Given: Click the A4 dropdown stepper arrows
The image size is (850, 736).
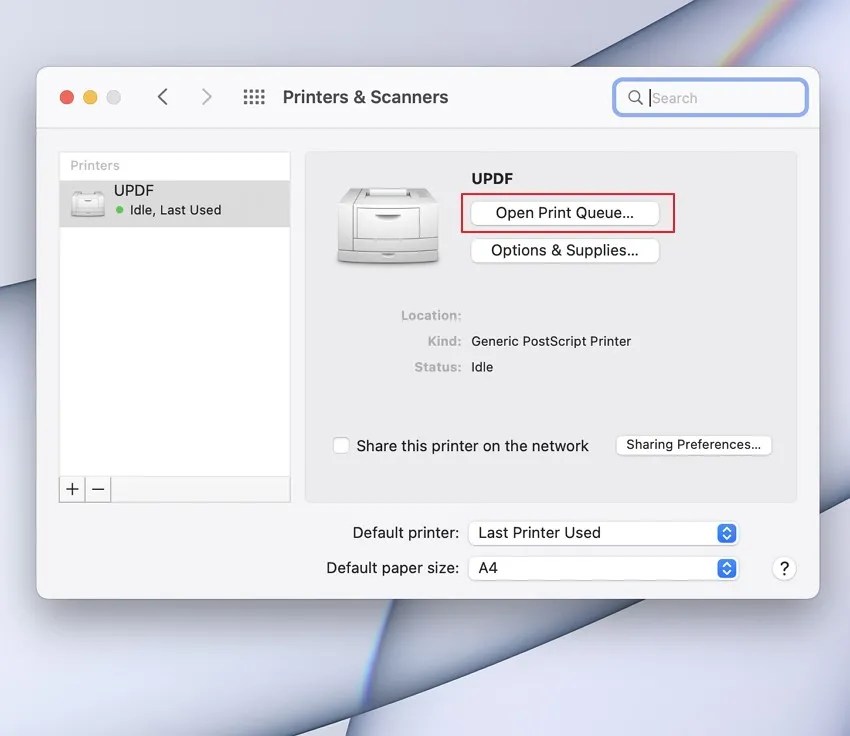Looking at the screenshot, I should coord(725,568).
